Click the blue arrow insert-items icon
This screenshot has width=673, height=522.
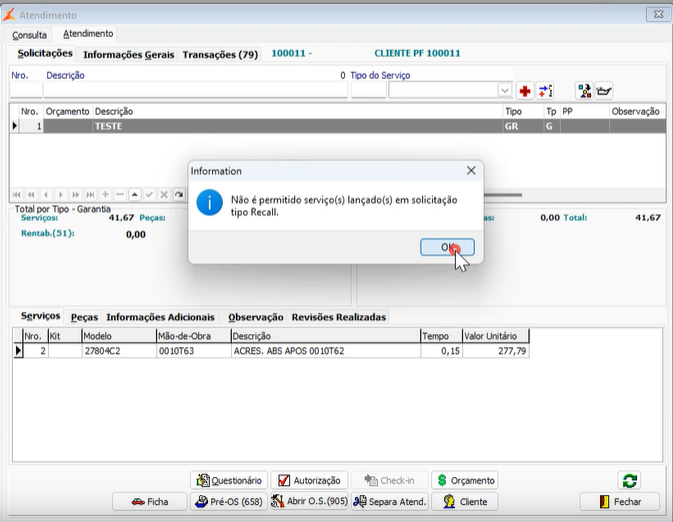tap(545, 91)
